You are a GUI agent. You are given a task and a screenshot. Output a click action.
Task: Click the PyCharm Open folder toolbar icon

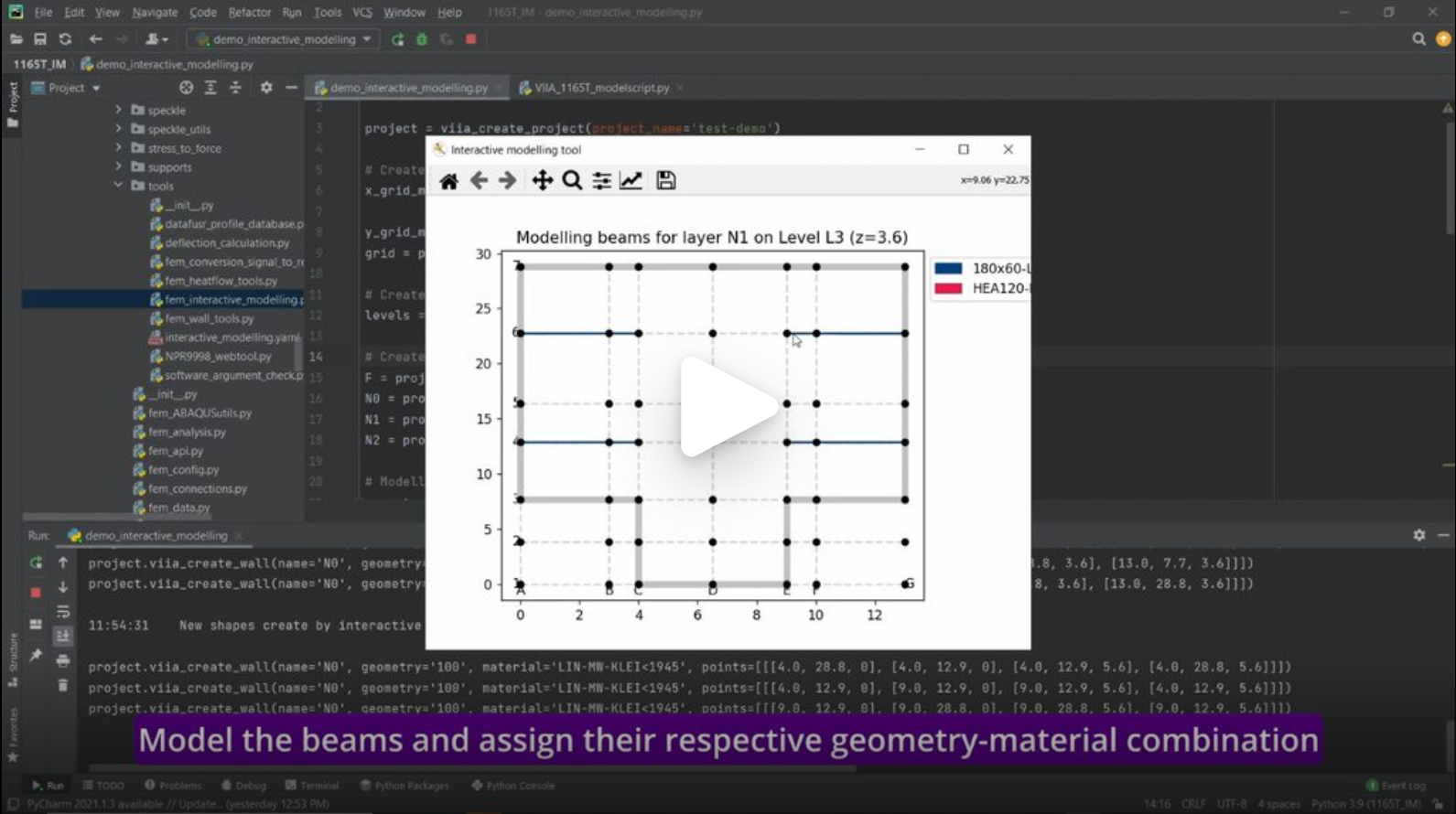coord(16,39)
